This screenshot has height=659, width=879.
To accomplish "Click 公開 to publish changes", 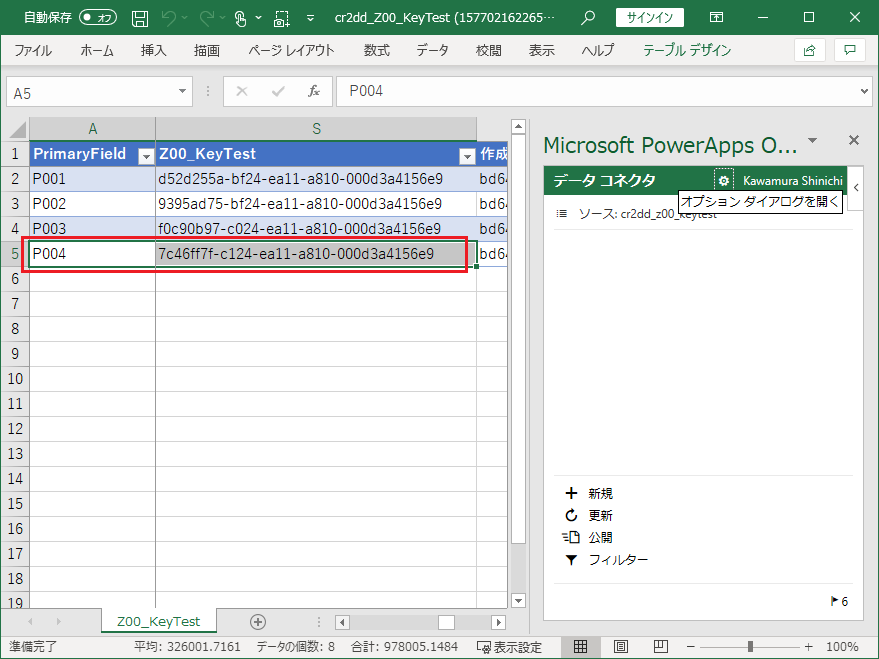I will pos(600,537).
